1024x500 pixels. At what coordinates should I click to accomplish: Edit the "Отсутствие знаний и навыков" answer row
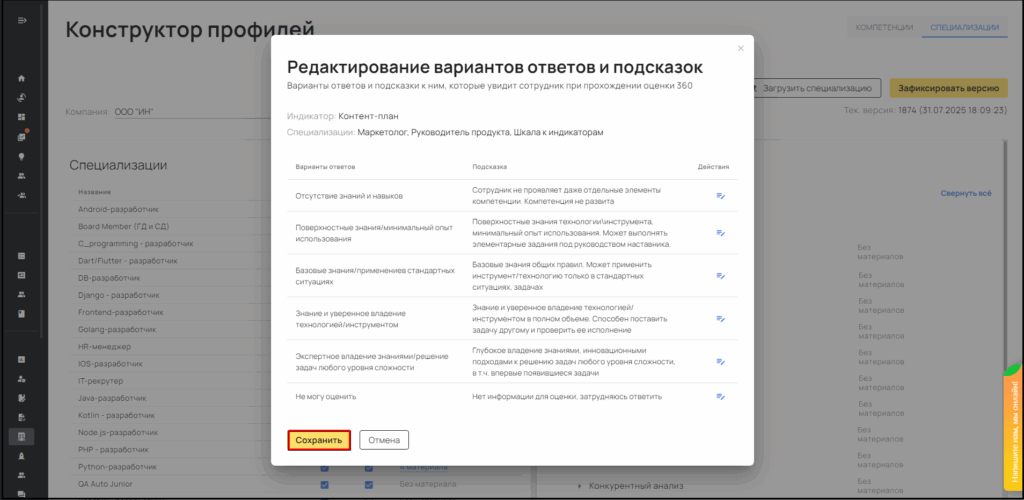pos(720,195)
